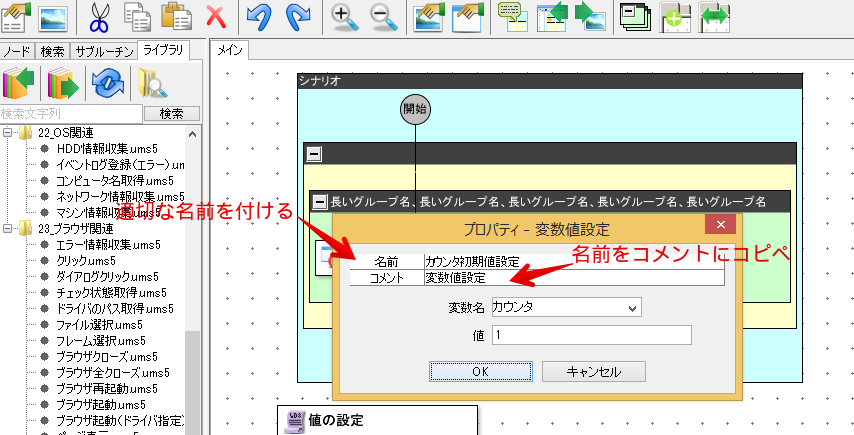Close the プロパティ - 変数値設定 dialog
Image resolution: width=854 pixels, height=435 pixels.
[720, 224]
